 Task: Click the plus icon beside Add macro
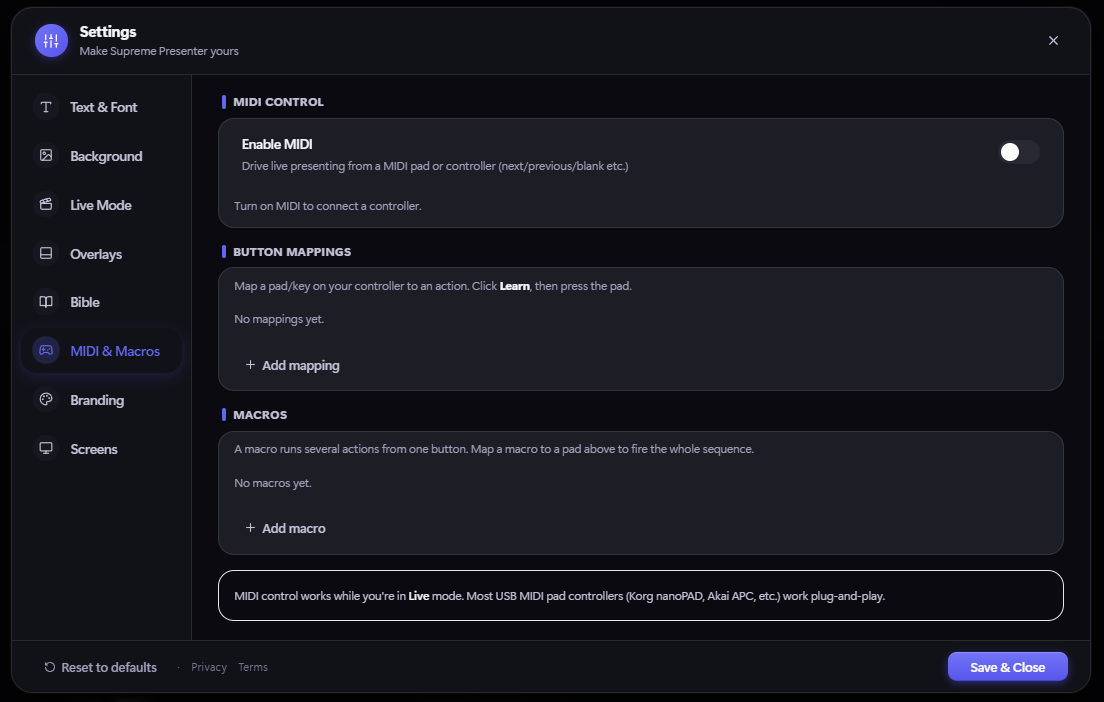(250, 527)
